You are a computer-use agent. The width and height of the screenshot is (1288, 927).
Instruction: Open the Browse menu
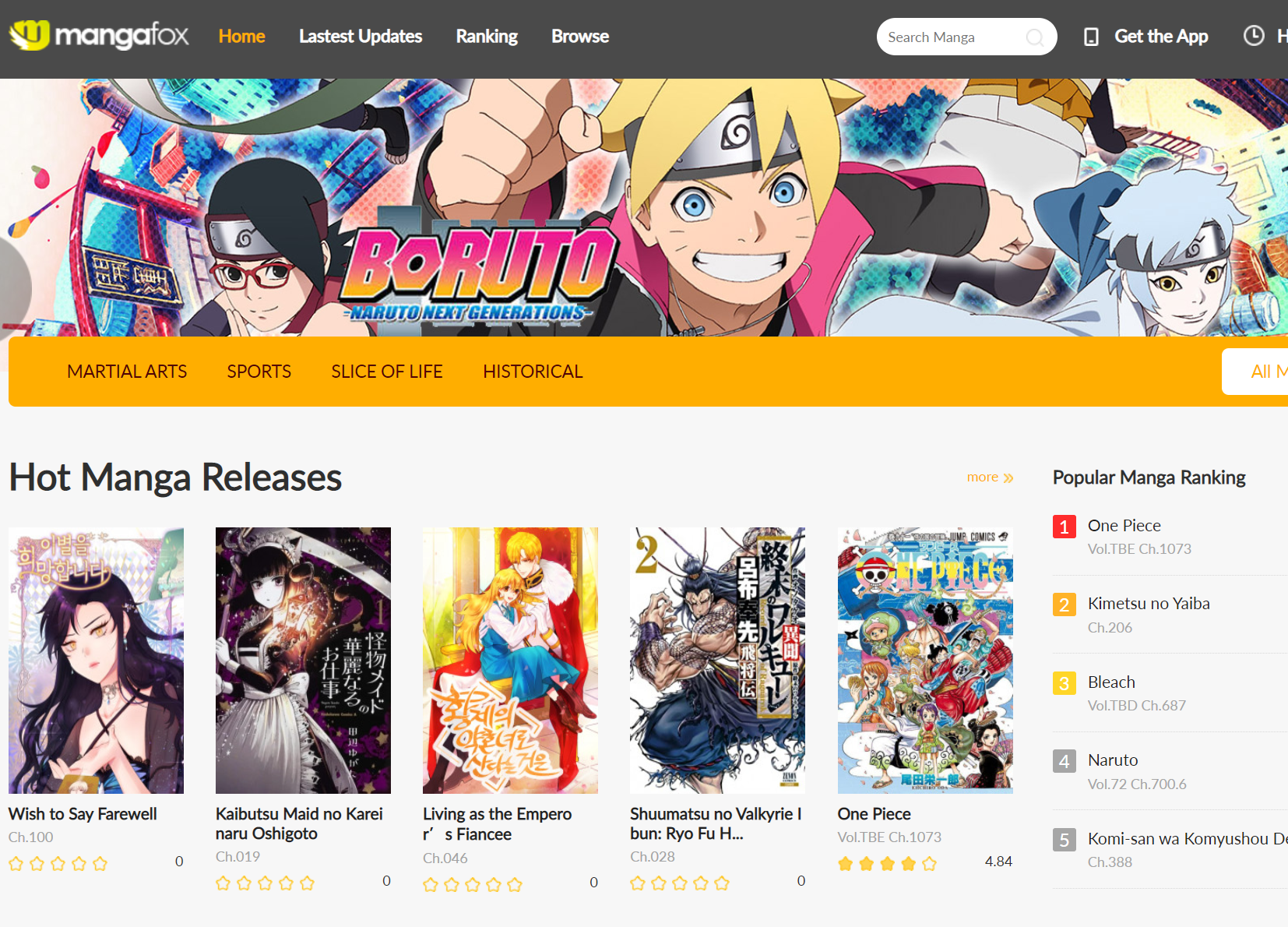point(580,37)
